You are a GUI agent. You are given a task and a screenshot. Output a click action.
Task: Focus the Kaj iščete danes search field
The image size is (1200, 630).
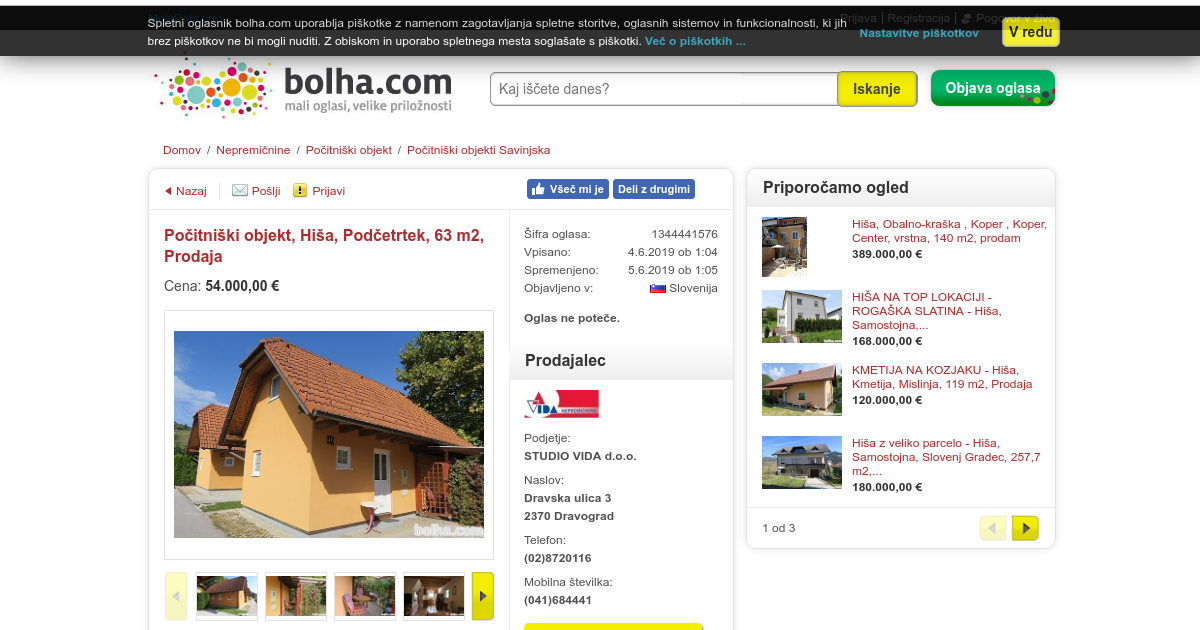click(x=664, y=89)
